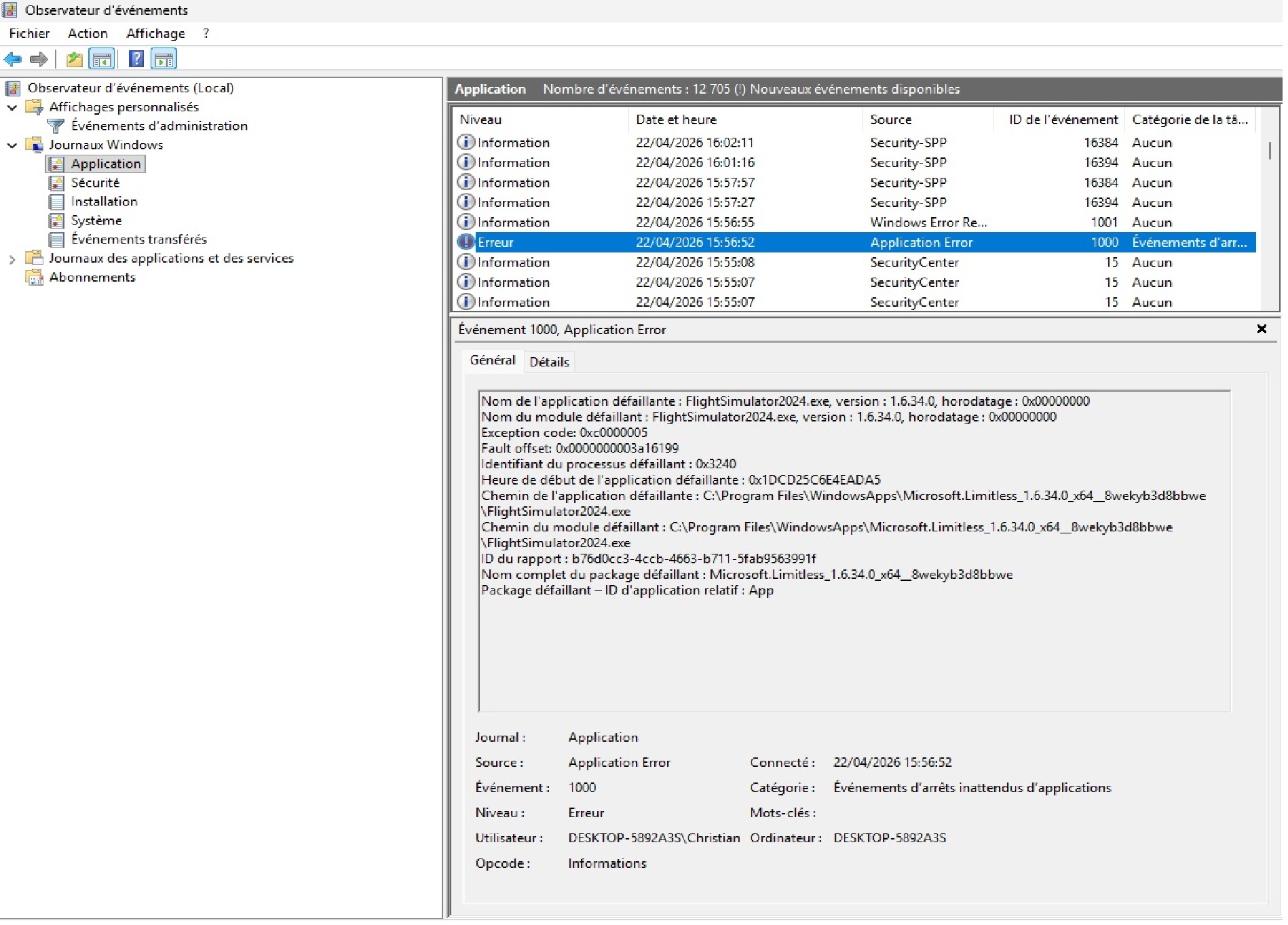Open the Système log in the tree

click(96, 221)
